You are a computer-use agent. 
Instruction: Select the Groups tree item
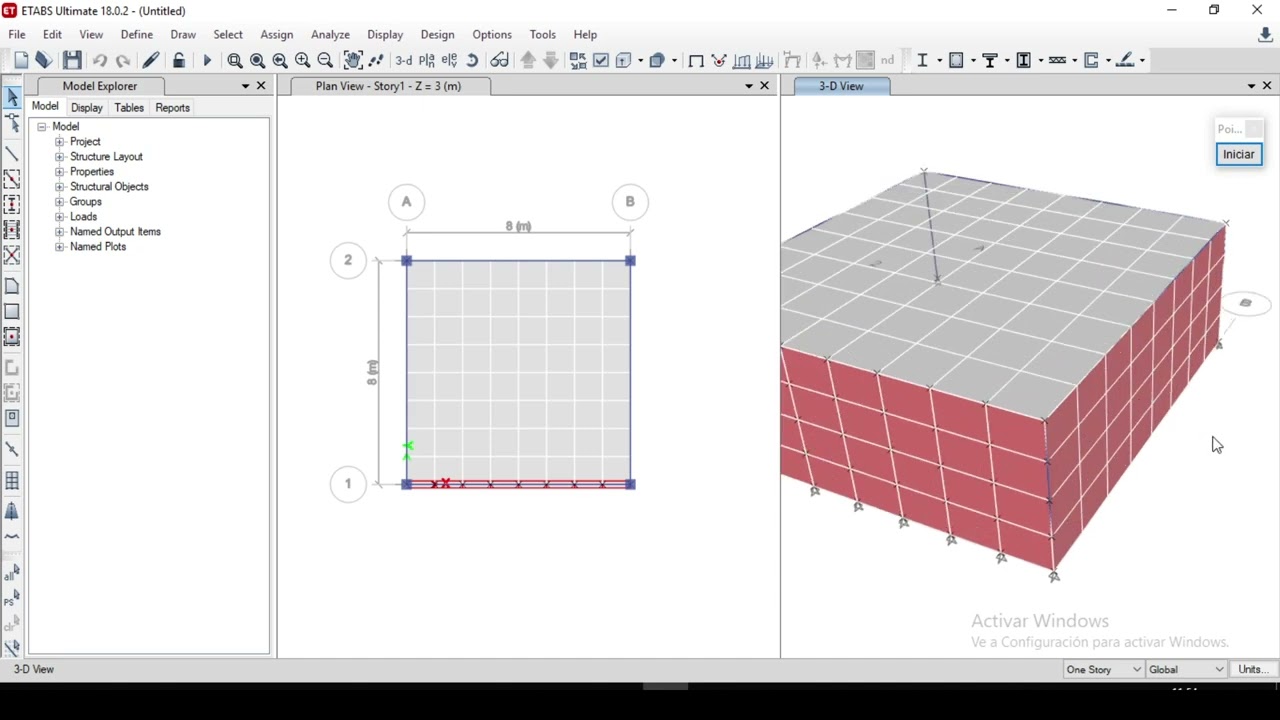click(86, 202)
